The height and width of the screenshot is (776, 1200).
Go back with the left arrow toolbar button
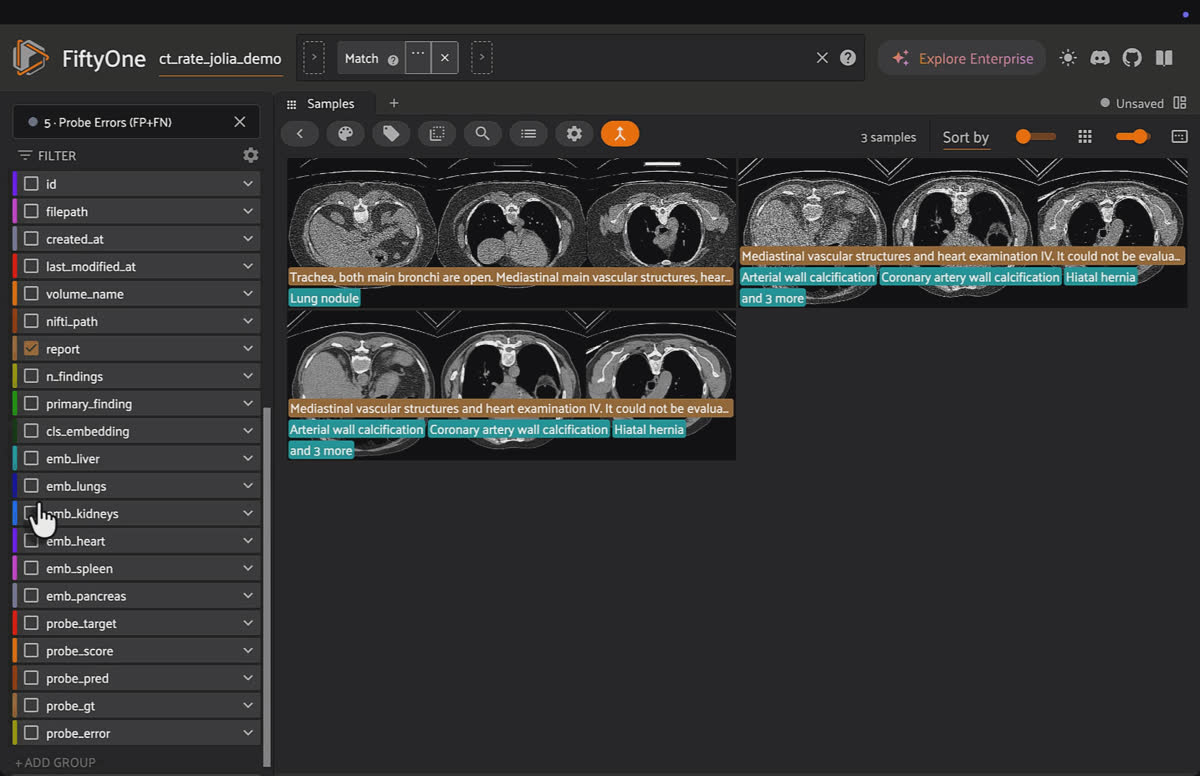pyautogui.click(x=300, y=134)
